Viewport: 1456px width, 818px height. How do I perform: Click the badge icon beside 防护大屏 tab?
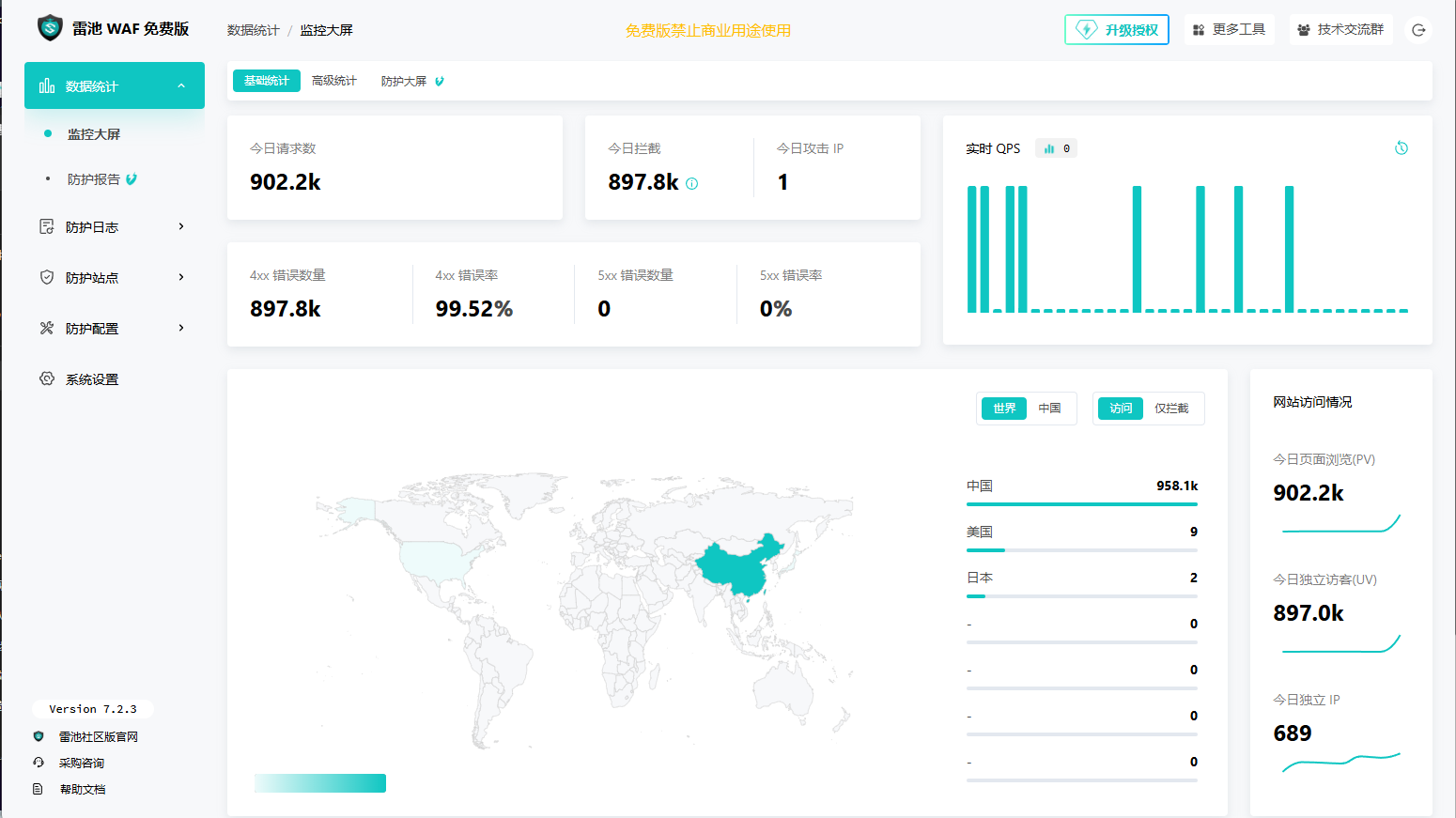(440, 82)
